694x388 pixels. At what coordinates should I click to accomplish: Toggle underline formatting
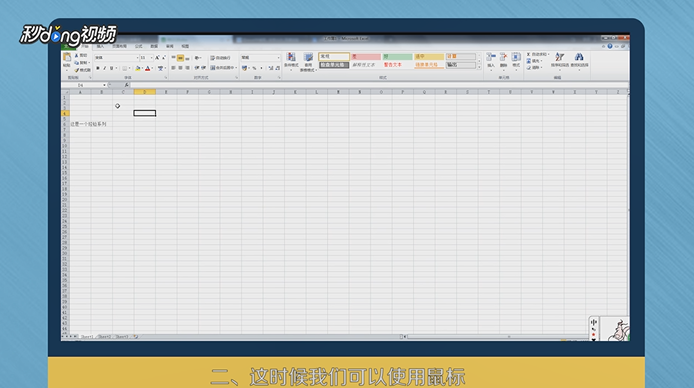click(112, 68)
